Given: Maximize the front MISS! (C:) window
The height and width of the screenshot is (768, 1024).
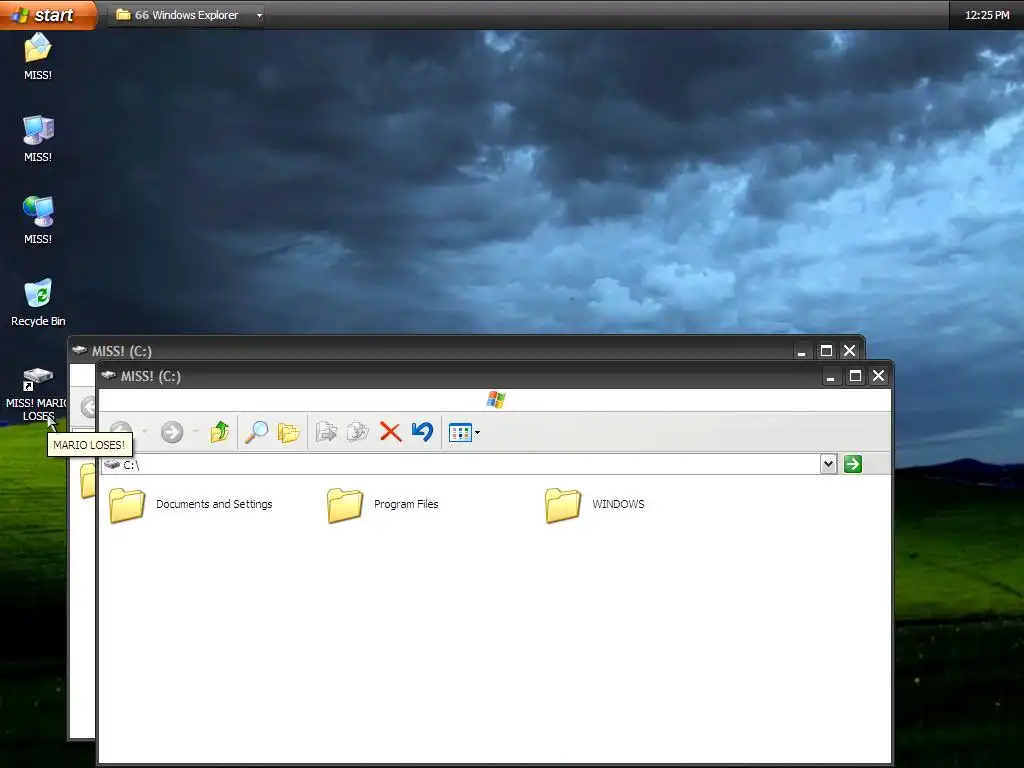Looking at the screenshot, I should pyautogui.click(x=855, y=376).
